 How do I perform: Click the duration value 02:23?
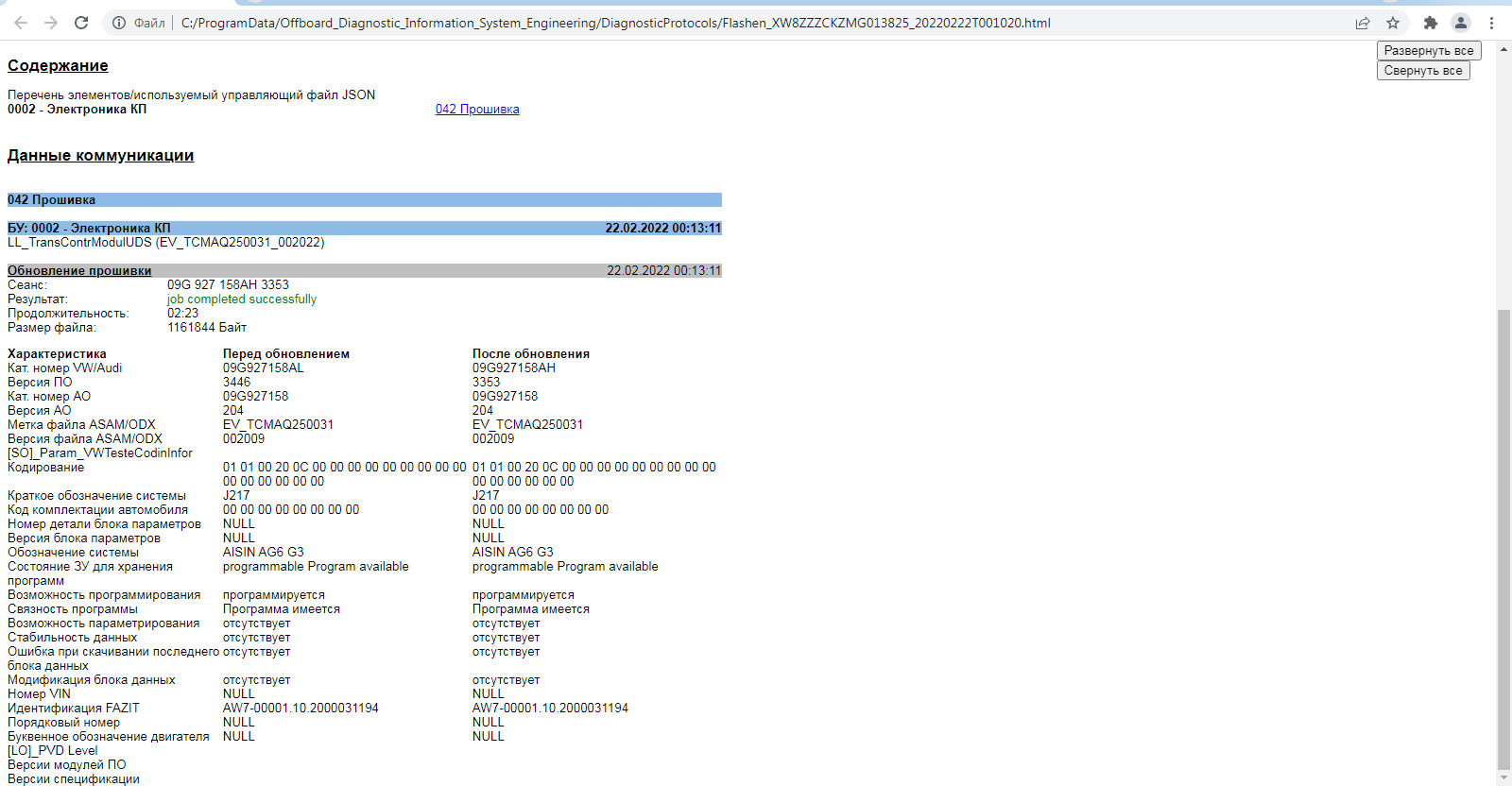pyautogui.click(x=182, y=313)
